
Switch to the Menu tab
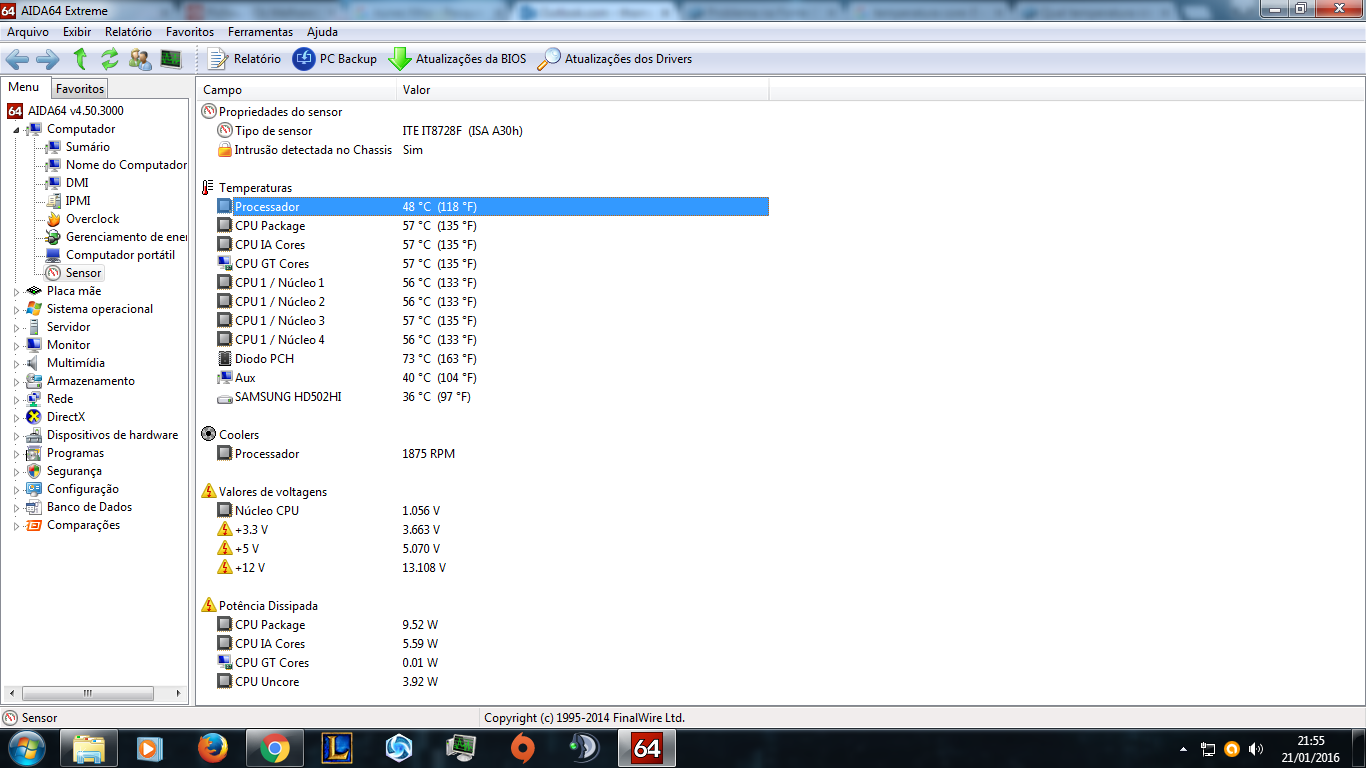24,88
